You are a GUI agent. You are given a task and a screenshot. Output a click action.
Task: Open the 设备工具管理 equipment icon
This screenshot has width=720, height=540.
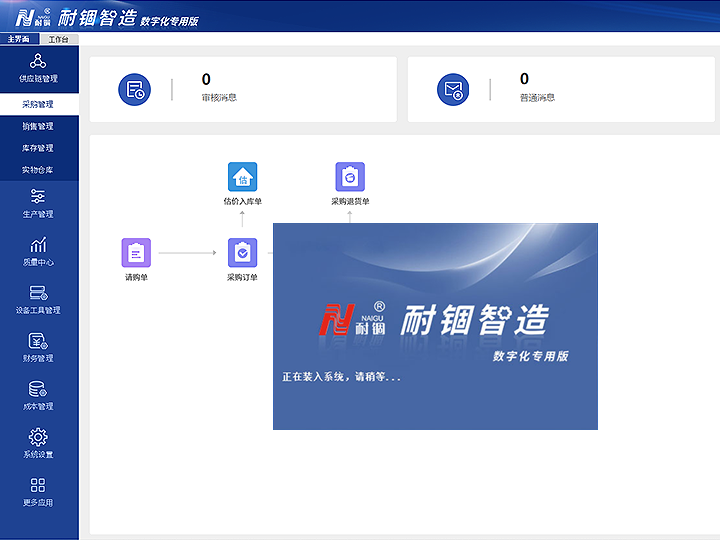[38, 292]
